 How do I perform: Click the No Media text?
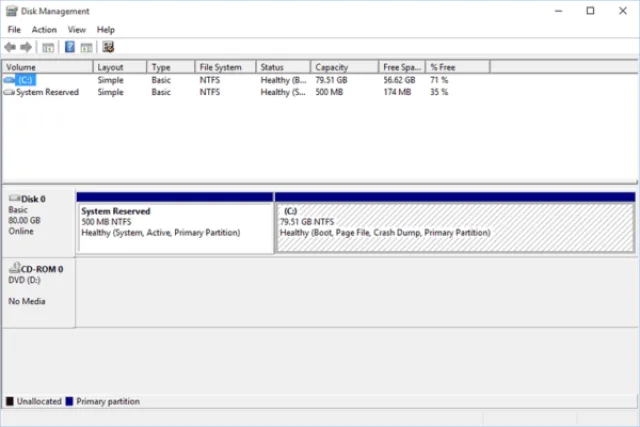click(x=27, y=301)
